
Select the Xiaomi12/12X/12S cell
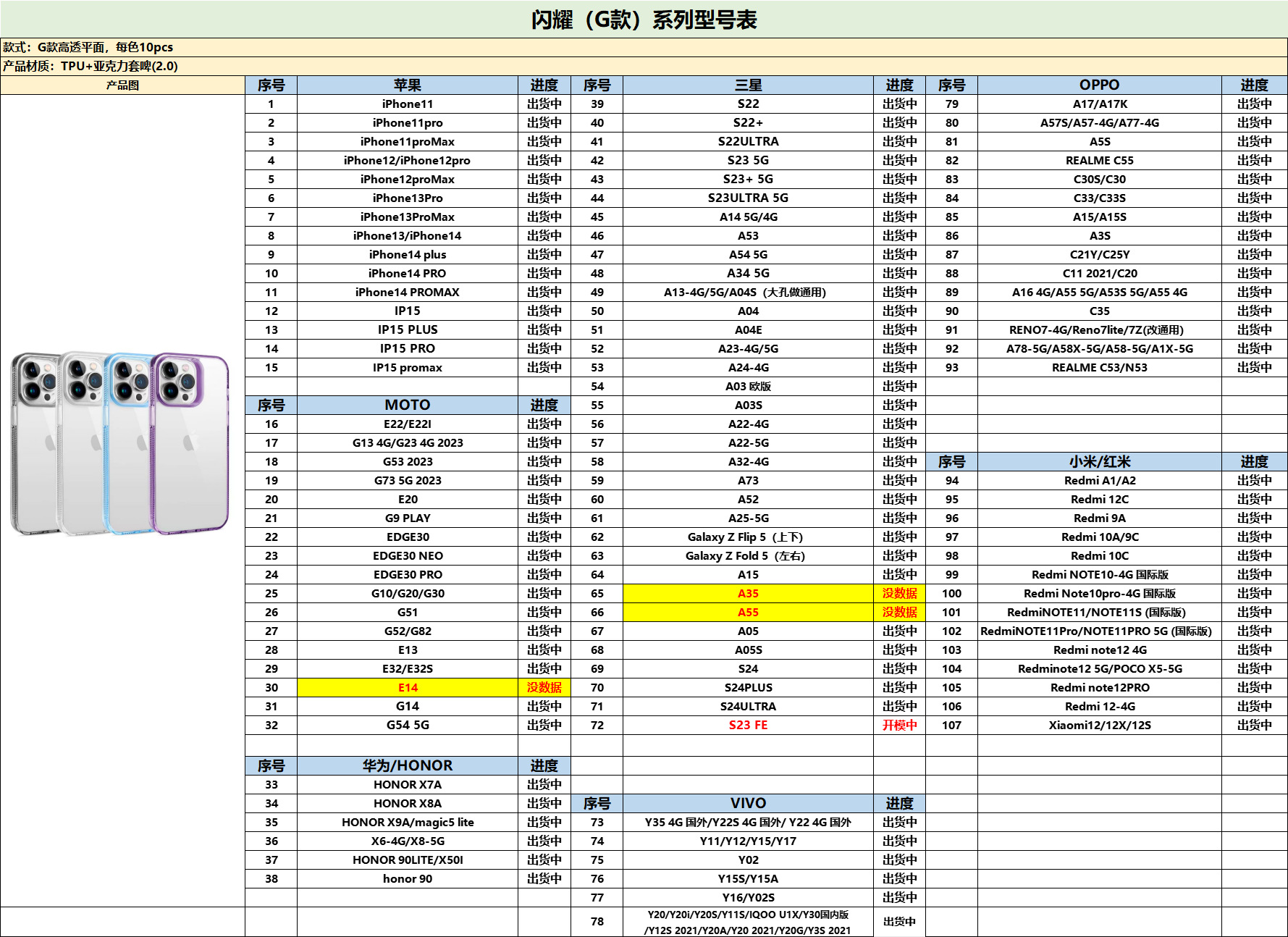click(1100, 726)
